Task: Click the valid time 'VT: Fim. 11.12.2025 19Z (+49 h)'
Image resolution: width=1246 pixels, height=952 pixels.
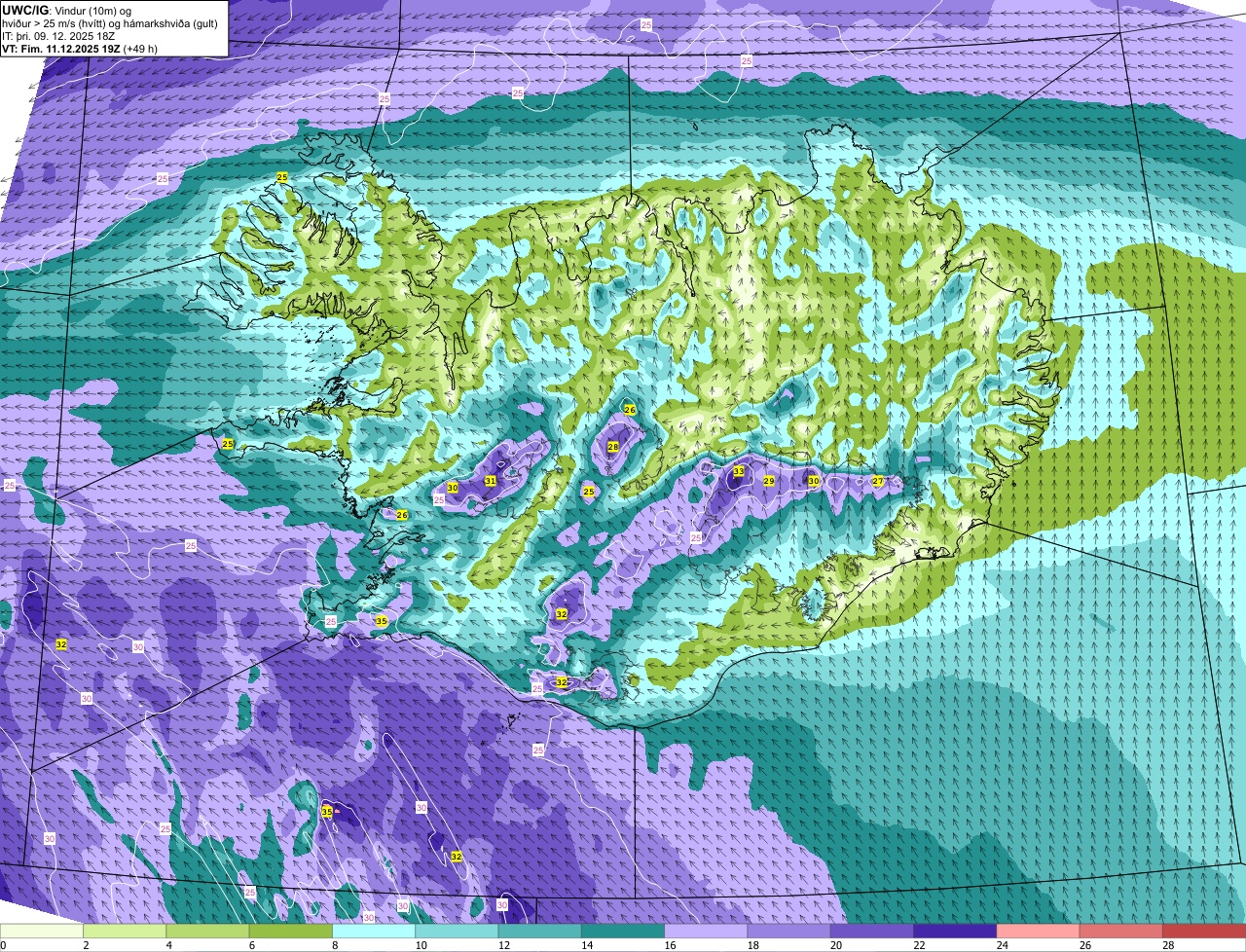Action: (80, 48)
